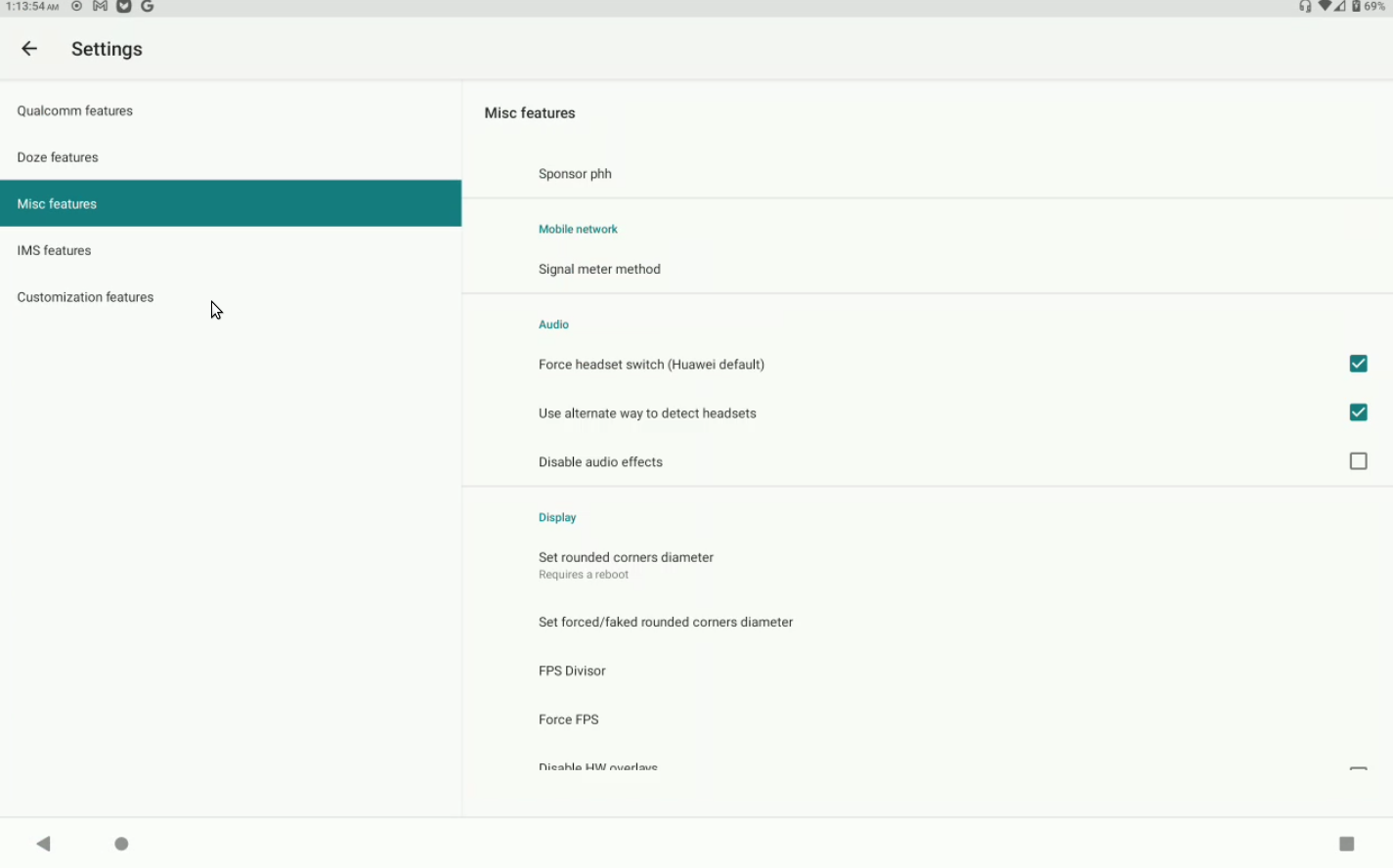Screen dimensions: 1393x868
Task: Go to Customization features section
Action: (x=85, y=297)
